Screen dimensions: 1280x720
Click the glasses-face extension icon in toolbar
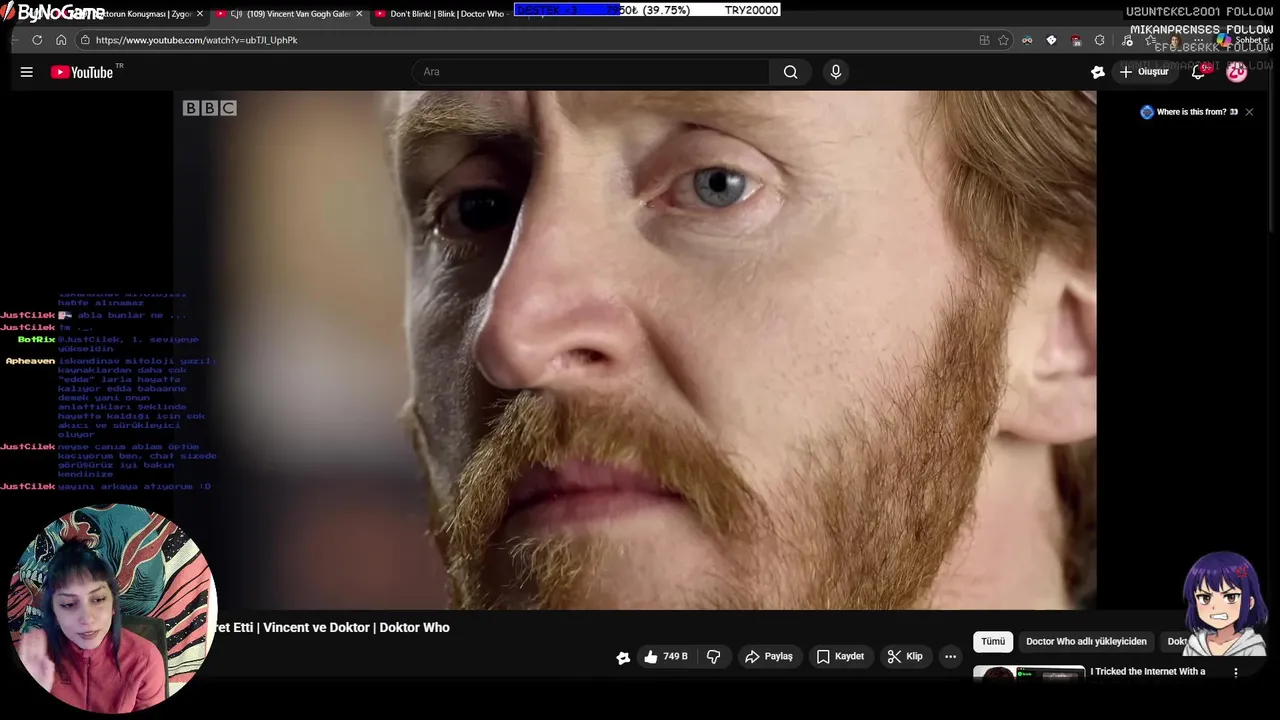[1027, 40]
